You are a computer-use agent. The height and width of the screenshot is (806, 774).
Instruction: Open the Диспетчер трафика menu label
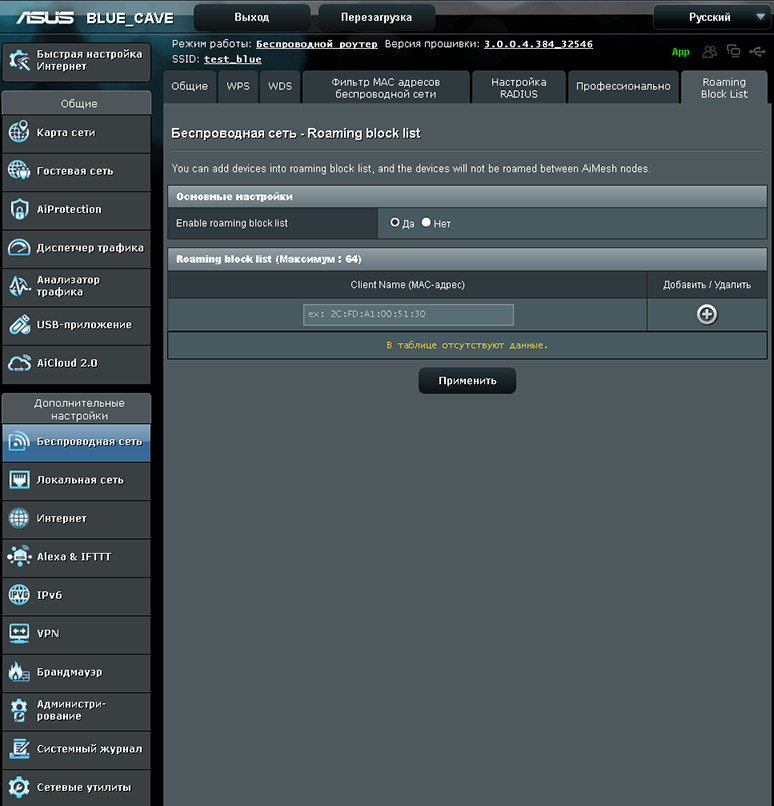(90, 248)
